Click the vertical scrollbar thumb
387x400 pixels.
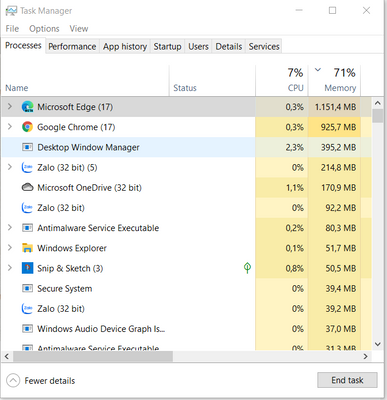(x=378, y=116)
